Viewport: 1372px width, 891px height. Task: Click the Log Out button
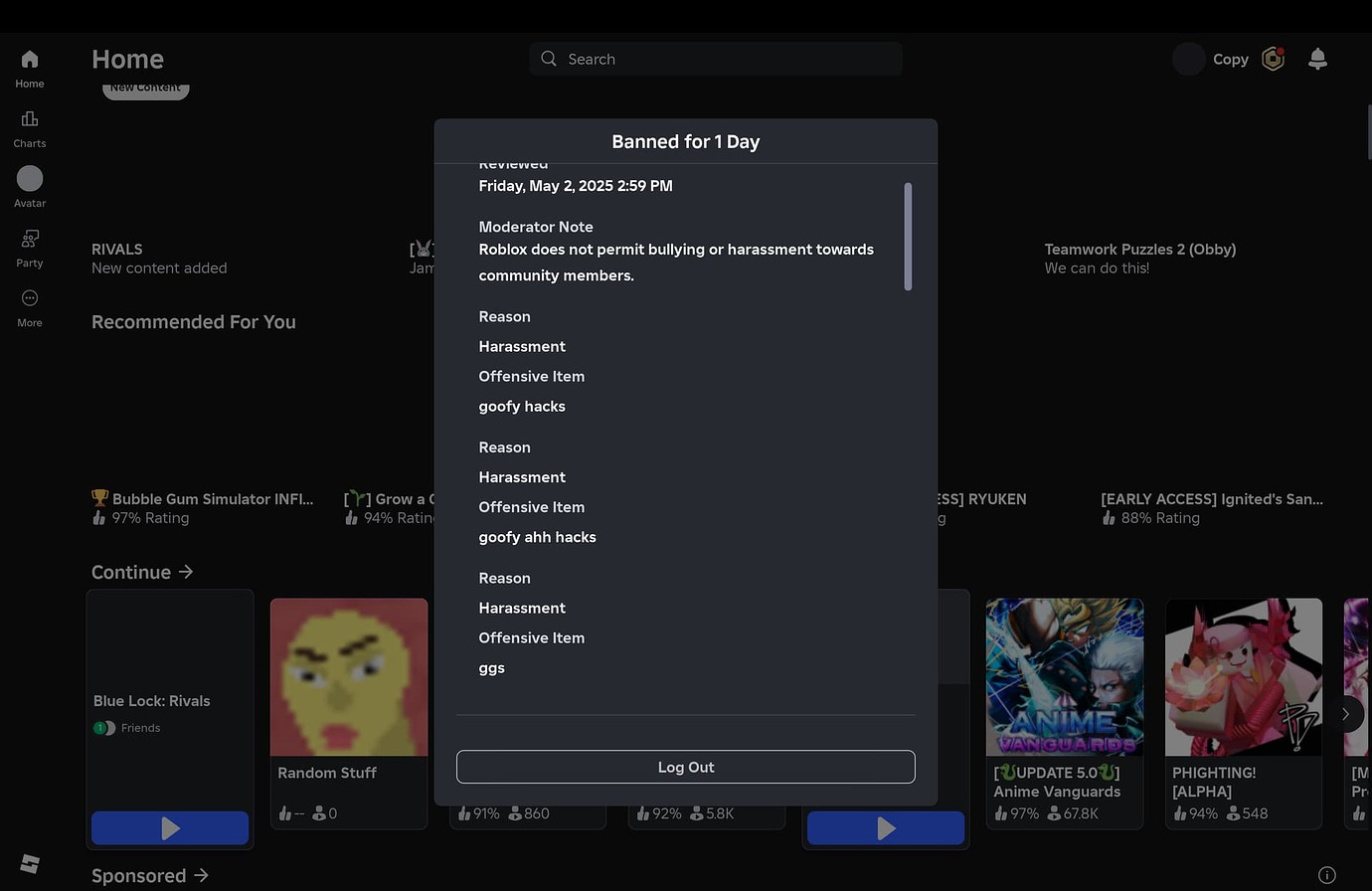pyautogui.click(x=685, y=767)
